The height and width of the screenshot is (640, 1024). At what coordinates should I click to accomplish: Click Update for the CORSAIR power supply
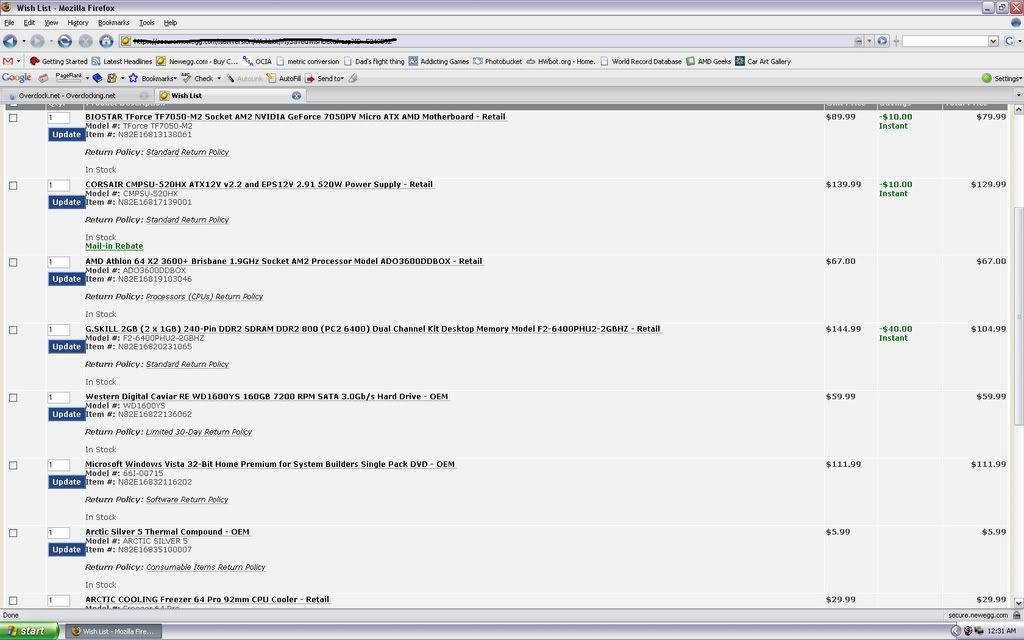click(67, 202)
